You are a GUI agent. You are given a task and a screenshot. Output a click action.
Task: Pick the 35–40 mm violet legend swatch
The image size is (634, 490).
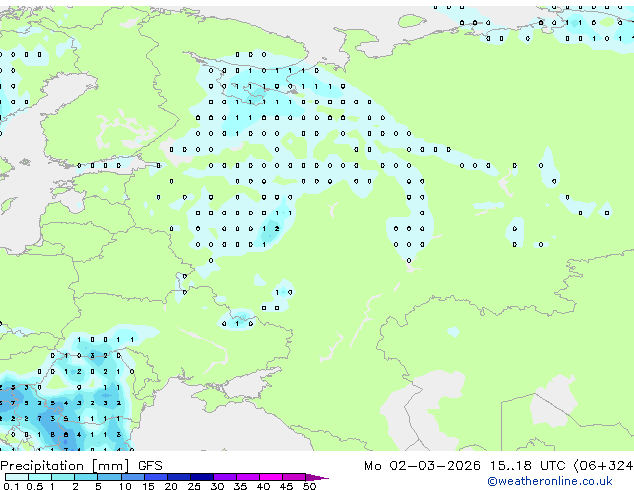click(248, 477)
